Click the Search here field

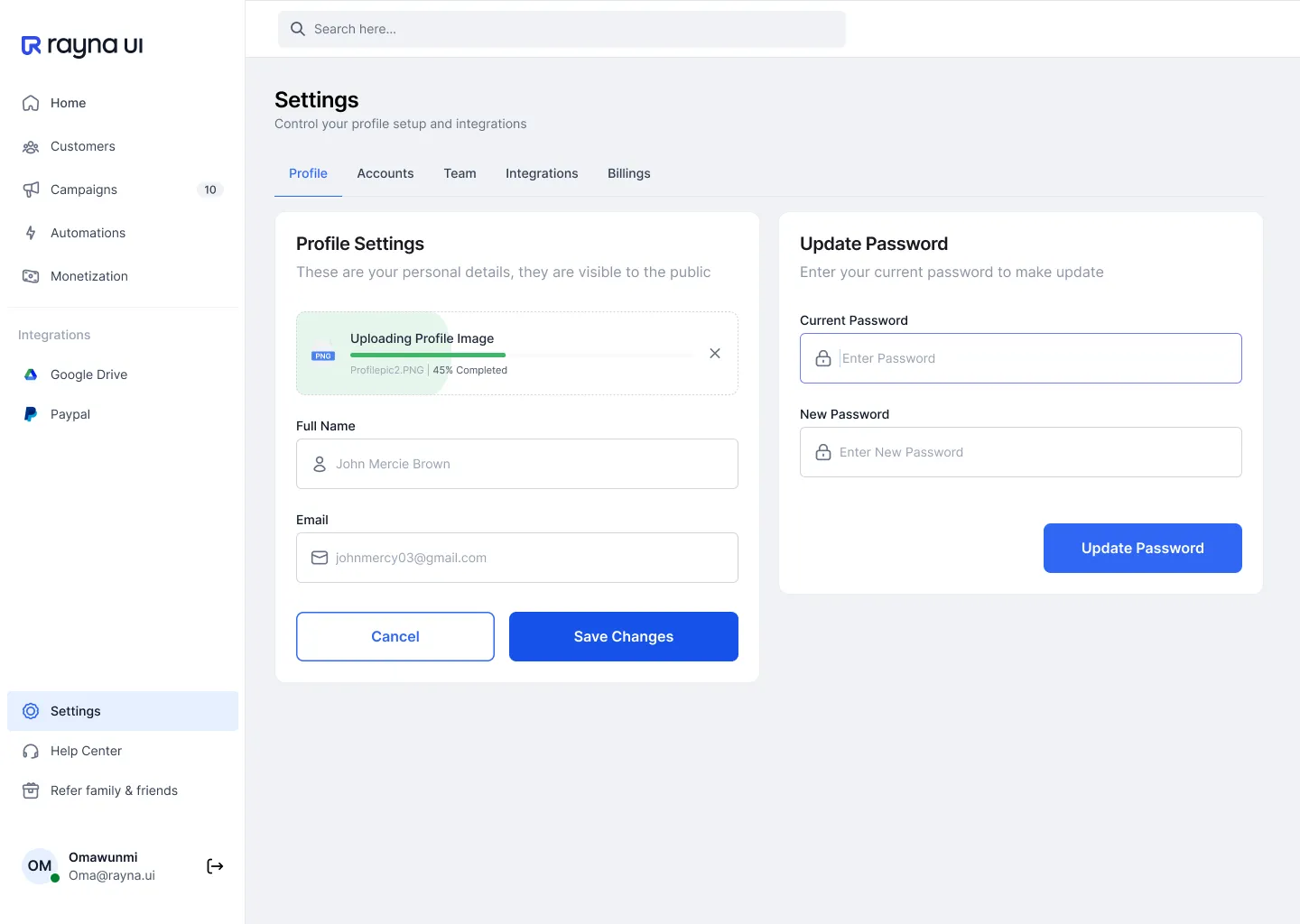(x=562, y=29)
